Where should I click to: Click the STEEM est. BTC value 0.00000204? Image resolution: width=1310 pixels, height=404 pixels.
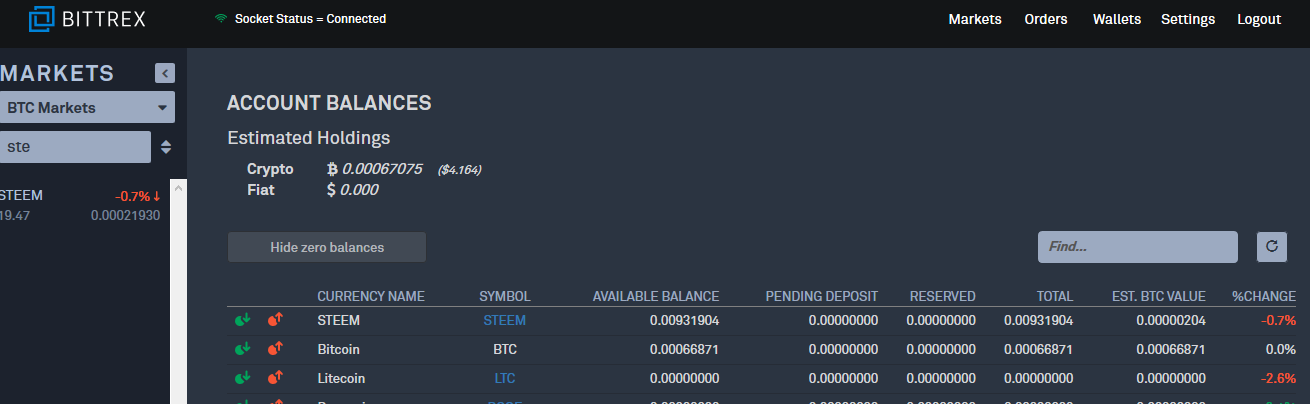pos(1171,320)
